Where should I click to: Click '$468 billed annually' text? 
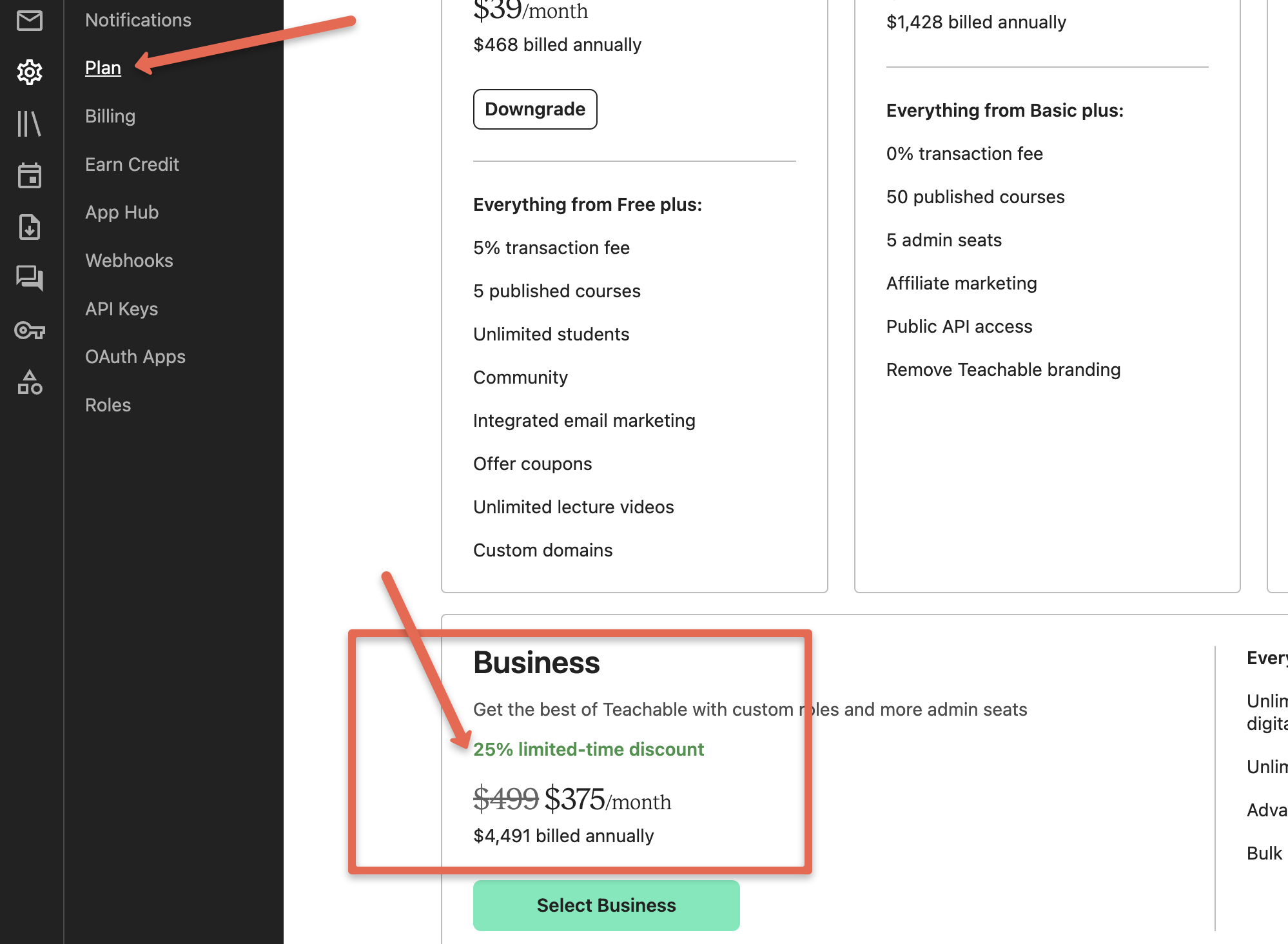pyautogui.click(x=557, y=44)
